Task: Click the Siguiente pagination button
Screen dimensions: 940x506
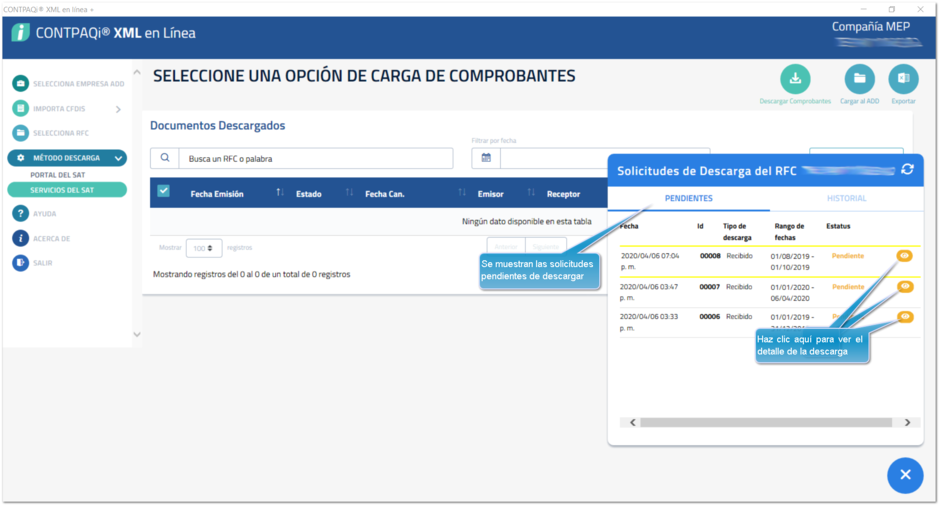Action: tap(546, 247)
